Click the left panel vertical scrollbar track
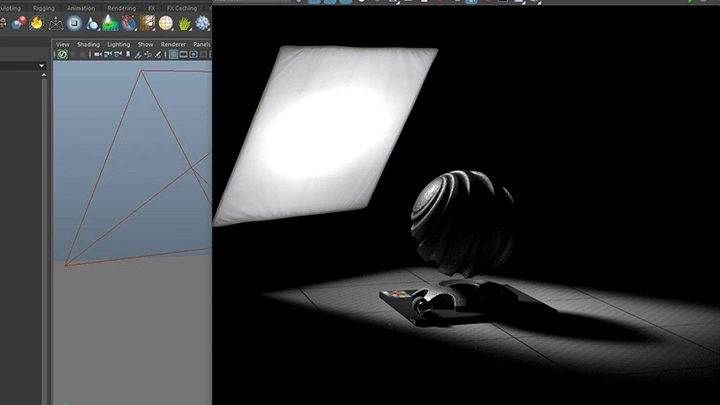The height and width of the screenshot is (405, 720). tap(44, 239)
